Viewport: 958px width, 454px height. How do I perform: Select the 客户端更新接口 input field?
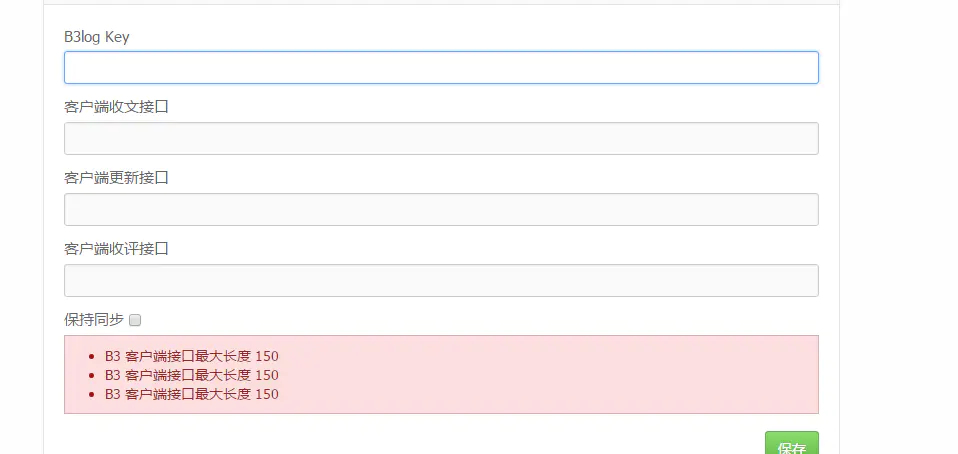[441, 209]
